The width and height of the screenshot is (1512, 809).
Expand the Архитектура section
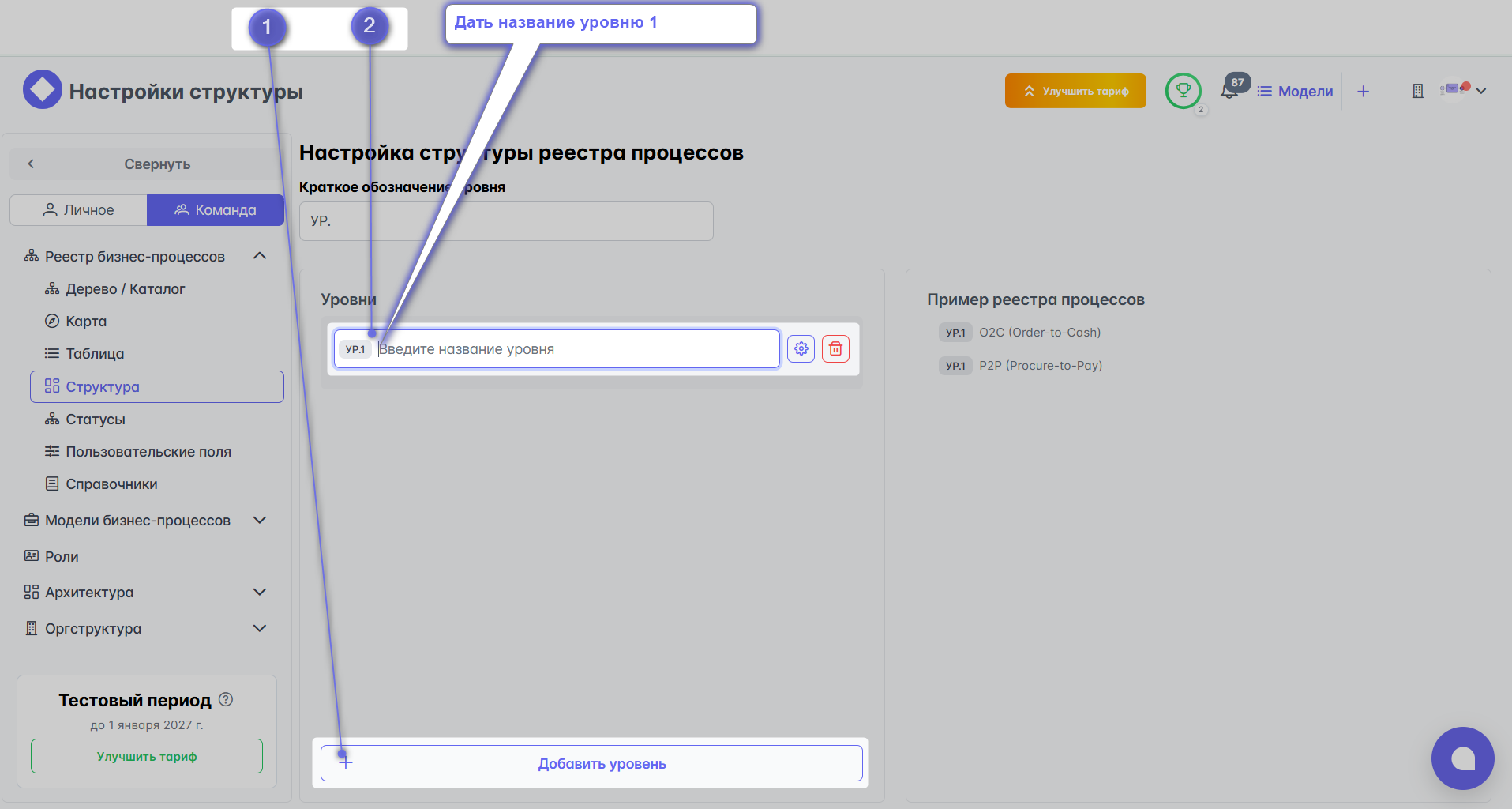260,592
